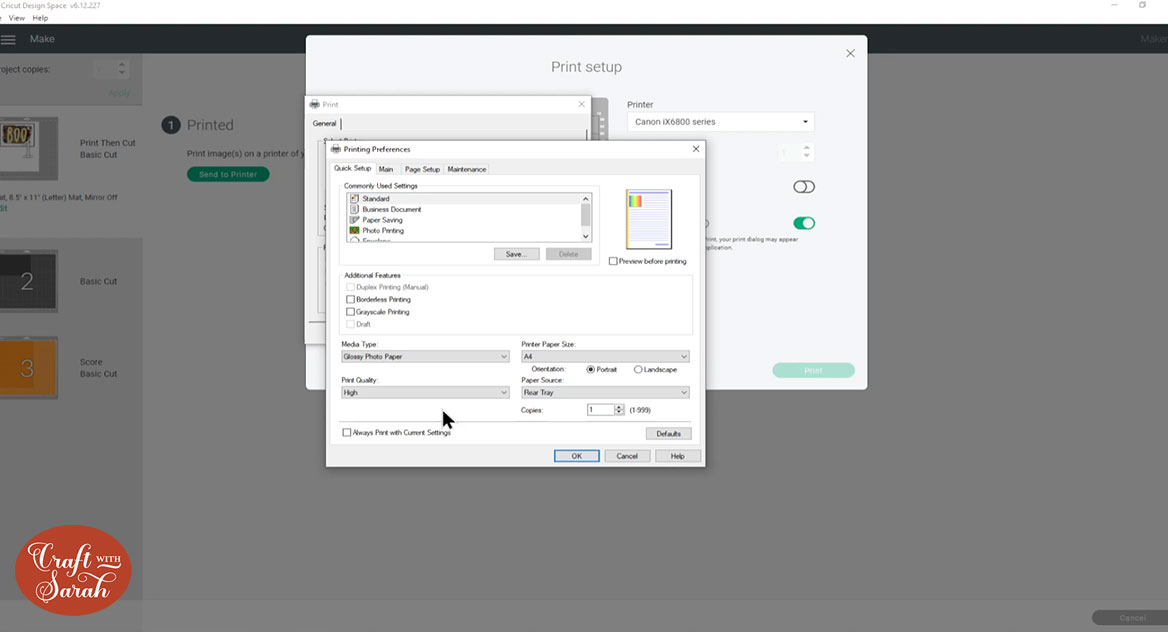Click the Save... button

516,254
